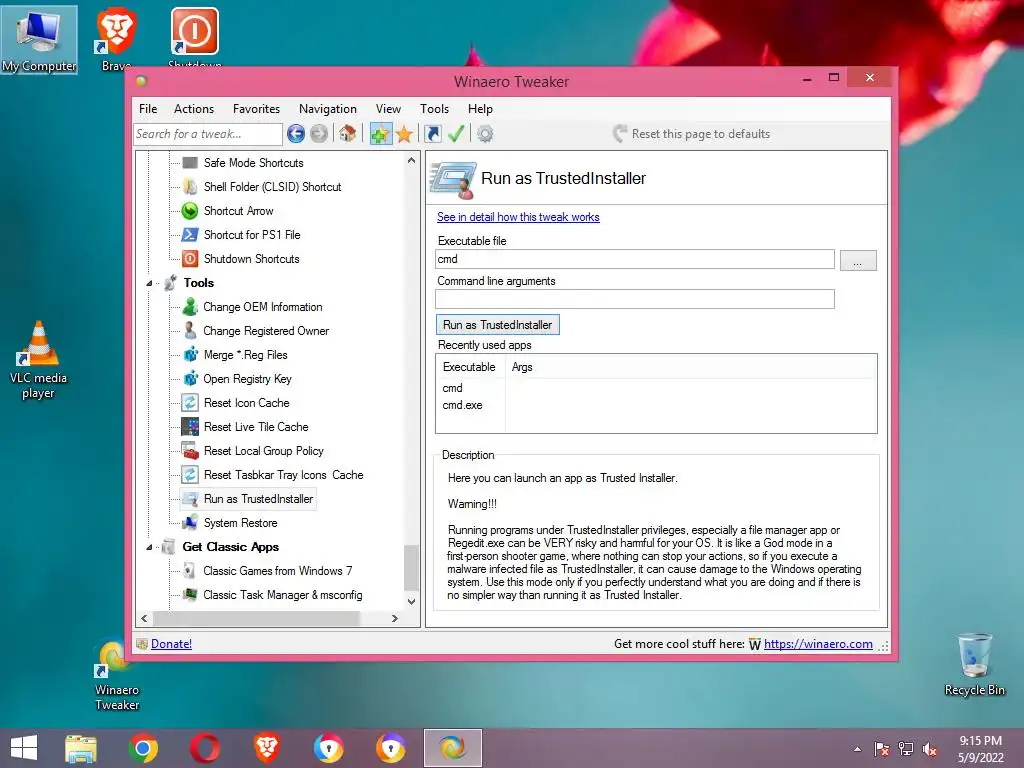Open the Favorites menu
This screenshot has width=1024, height=768.
(x=256, y=109)
